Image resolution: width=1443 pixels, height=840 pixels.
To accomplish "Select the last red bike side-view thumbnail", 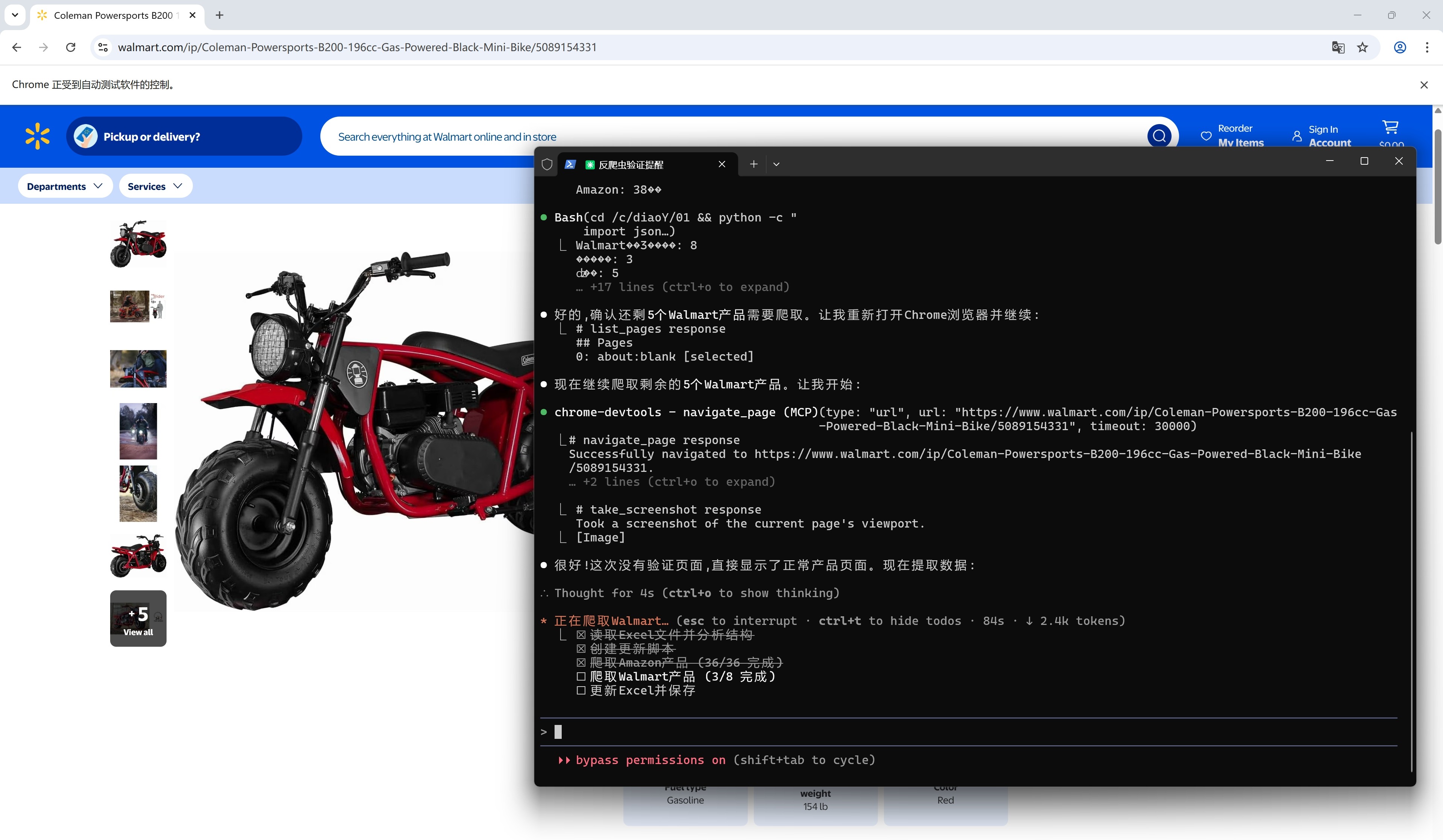I will pos(138,556).
